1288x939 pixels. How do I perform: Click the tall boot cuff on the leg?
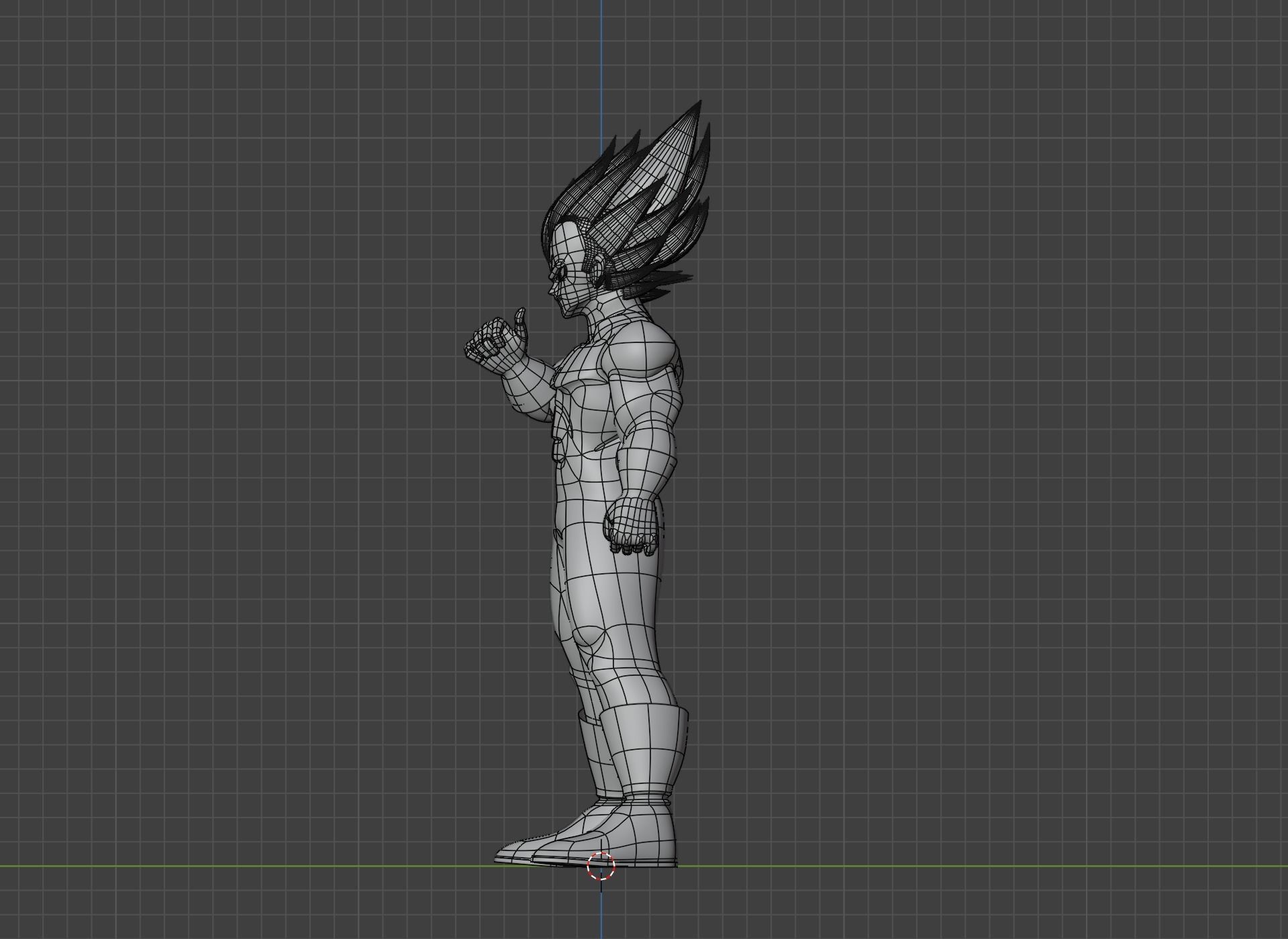[x=644, y=750]
